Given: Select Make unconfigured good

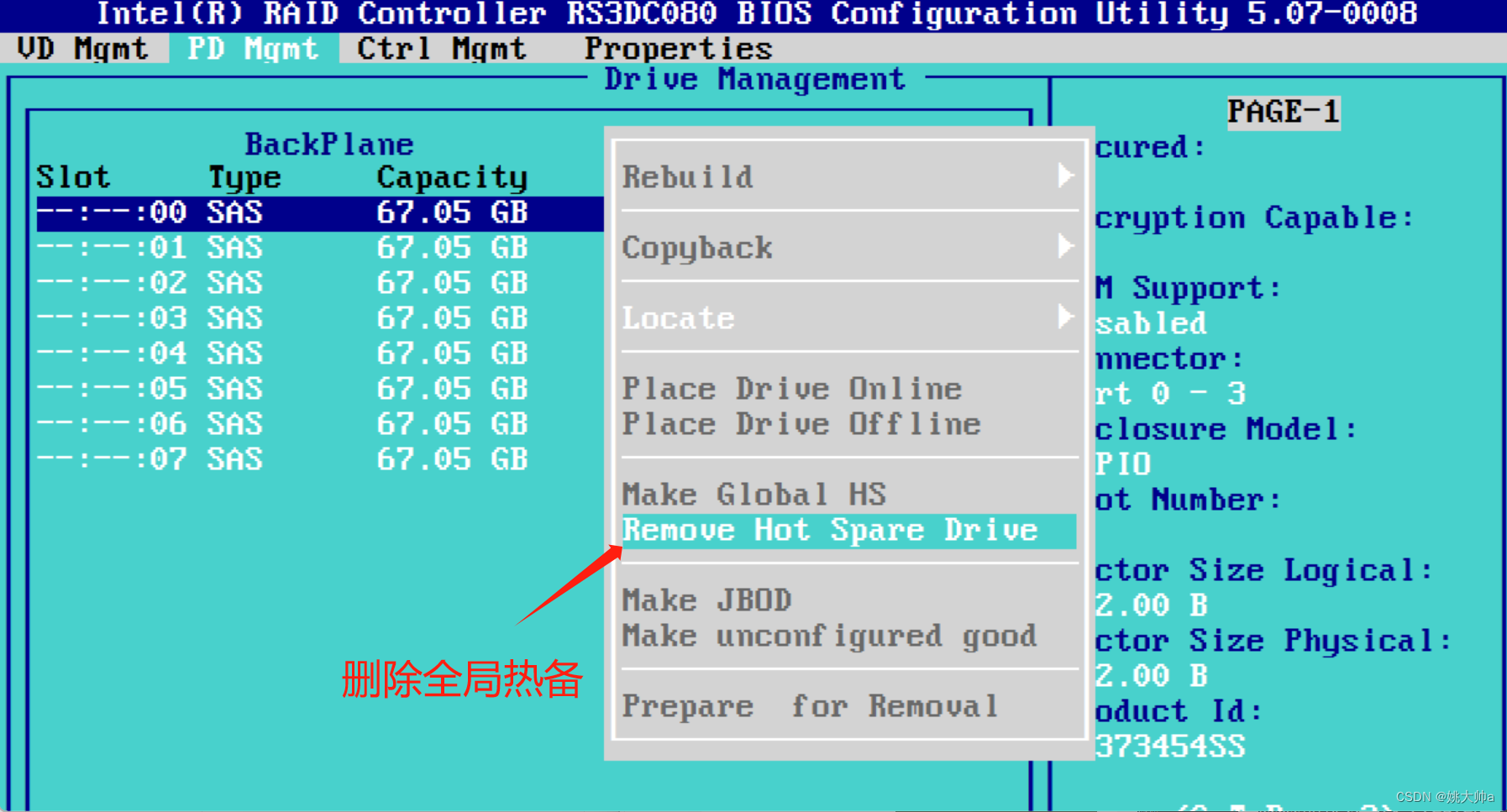Looking at the screenshot, I should pyautogui.click(x=830, y=636).
